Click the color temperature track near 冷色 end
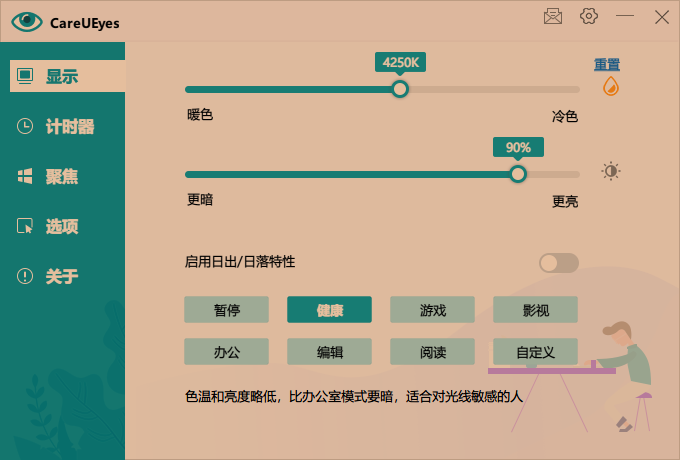 568,89
